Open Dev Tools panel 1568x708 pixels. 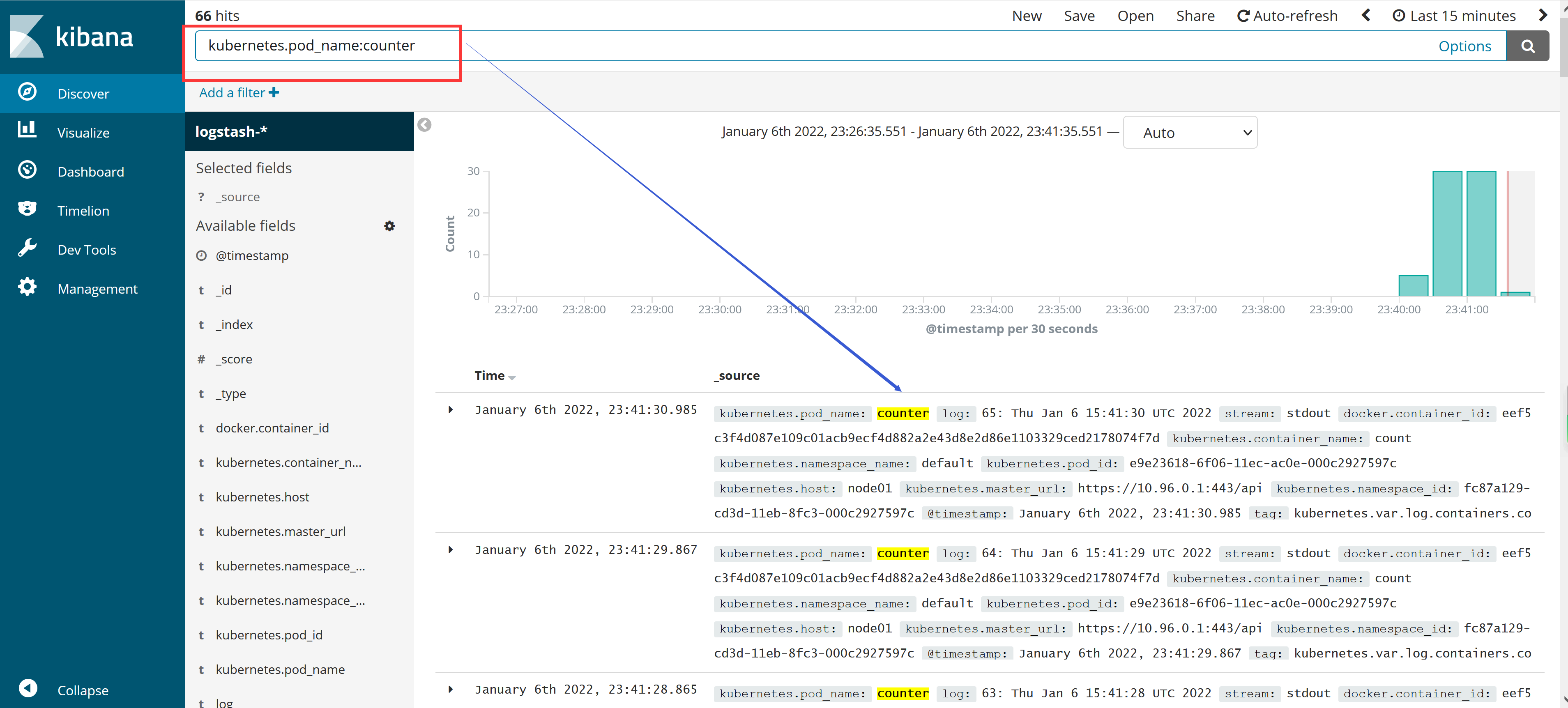pyautogui.click(x=88, y=249)
